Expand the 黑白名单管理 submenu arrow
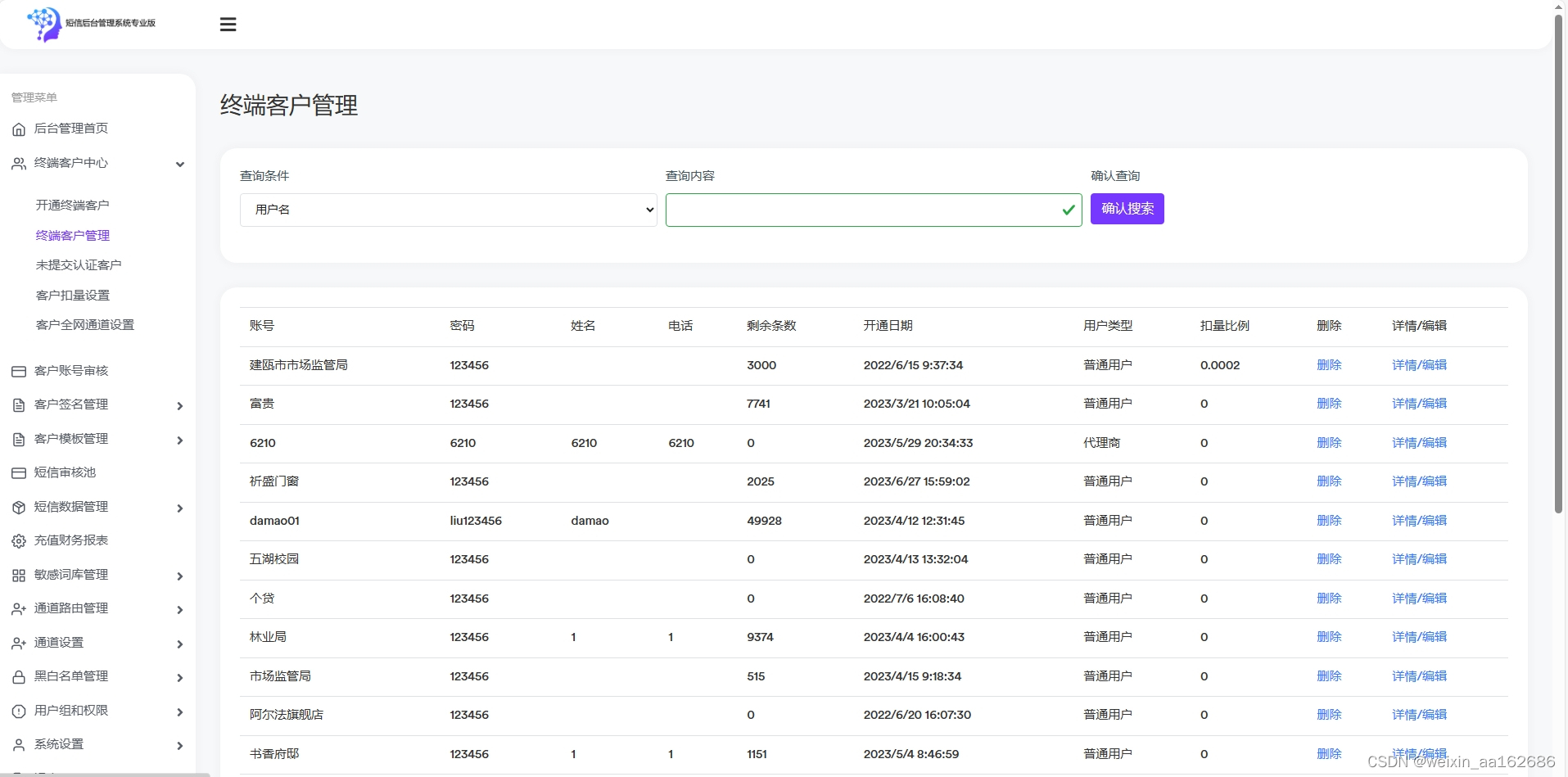This screenshot has width=1568, height=777. tap(180, 678)
